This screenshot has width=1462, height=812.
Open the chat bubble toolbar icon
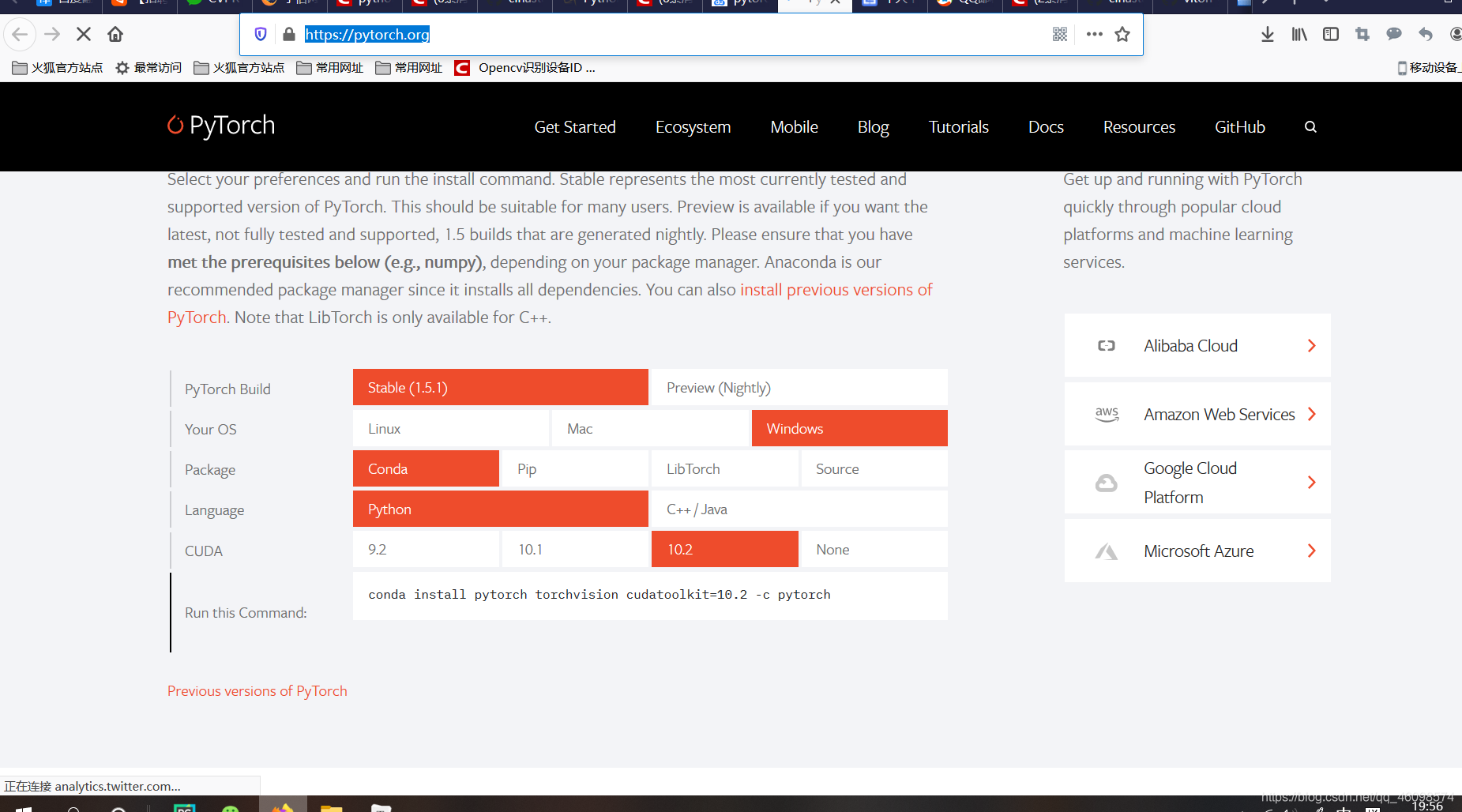pos(1394,34)
